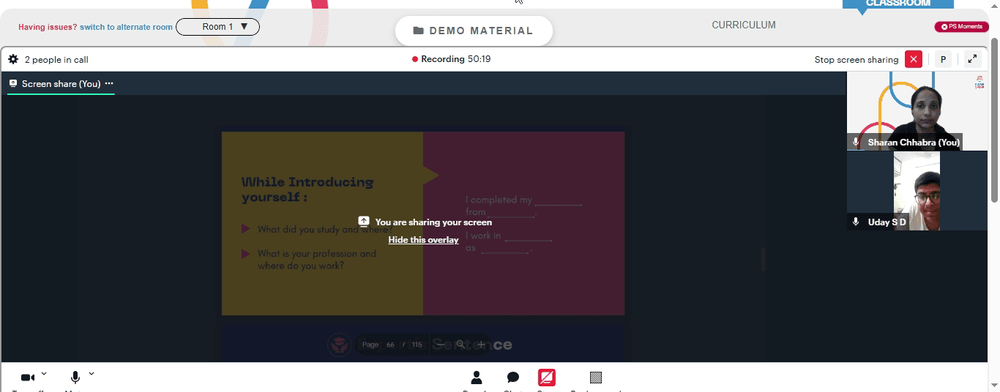Open microphone options chevron
The height and width of the screenshot is (392, 1000).
click(91, 374)
